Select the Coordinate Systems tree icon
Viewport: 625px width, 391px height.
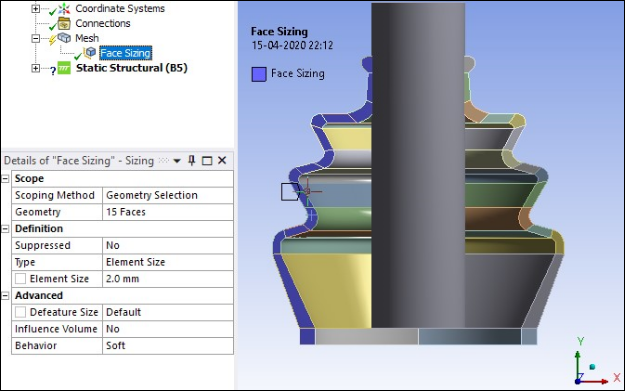tap(64, 8)
